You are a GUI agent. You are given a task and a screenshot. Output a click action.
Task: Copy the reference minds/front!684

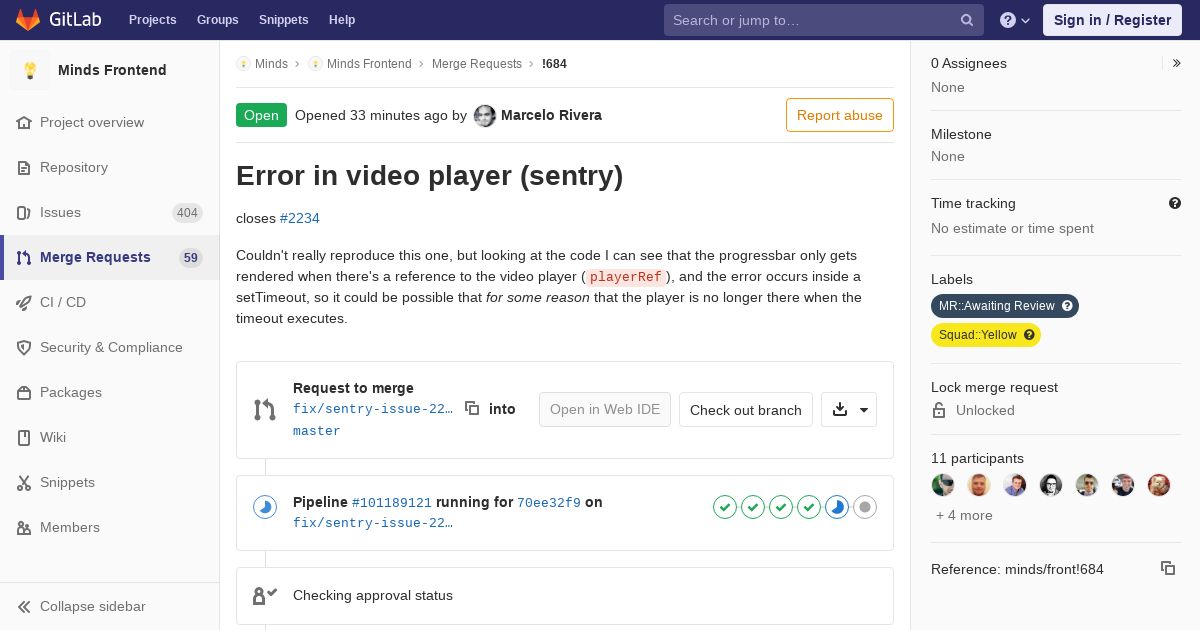click(1168, 568)
